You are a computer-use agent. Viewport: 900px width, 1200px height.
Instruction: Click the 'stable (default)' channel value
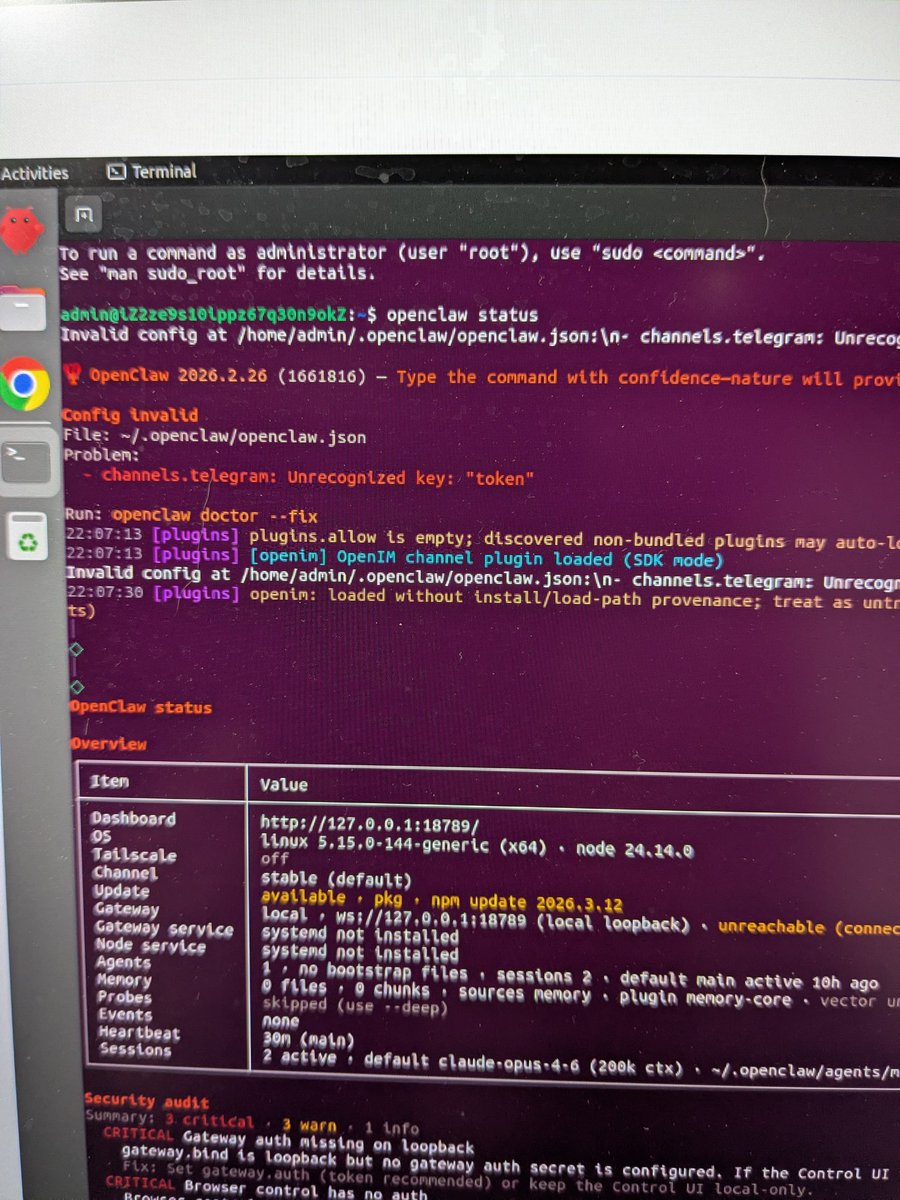(336, 879)
